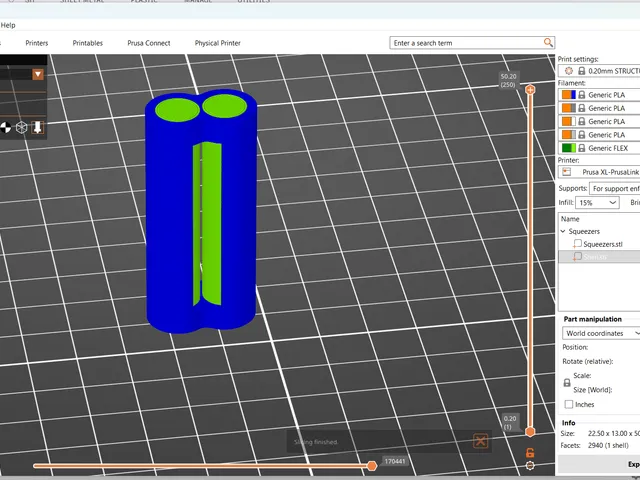This screenshot has height=480, width=640.
Task: Click lock icon of second Generic PLA filament
Action: (x=582, y=108)
